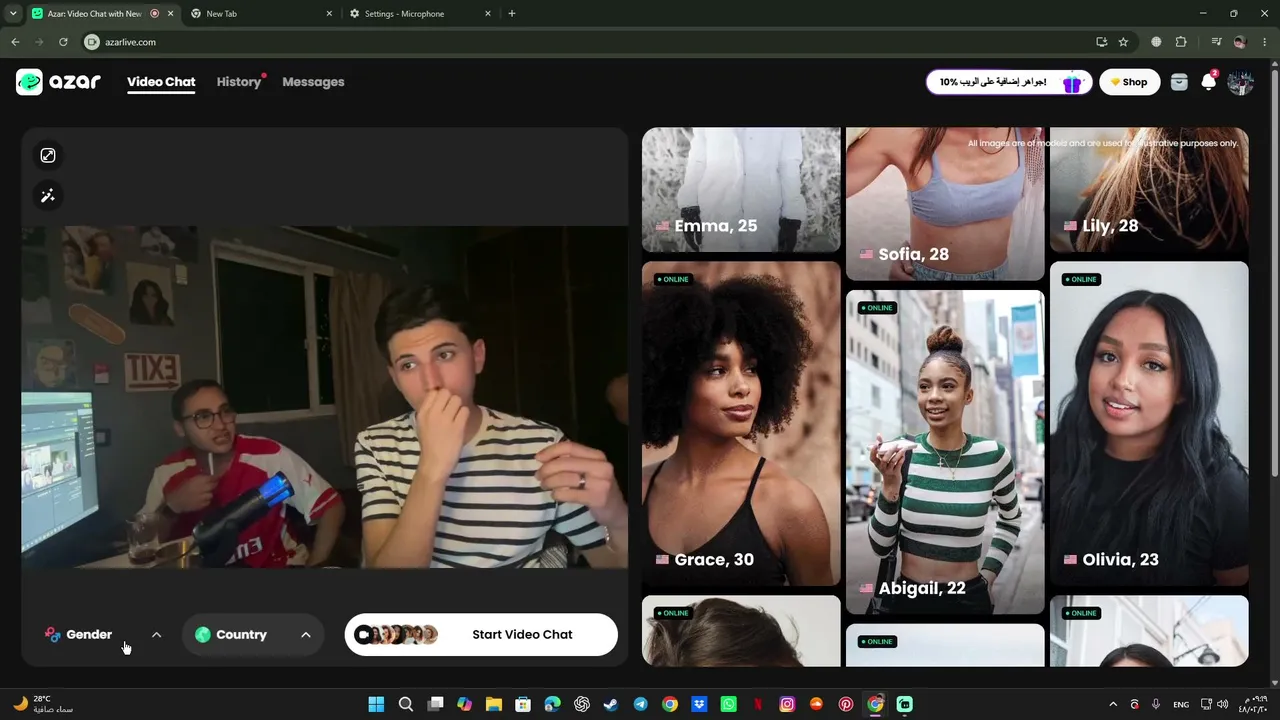
Task: Go back to the previous page
Action: pos(15,42)
